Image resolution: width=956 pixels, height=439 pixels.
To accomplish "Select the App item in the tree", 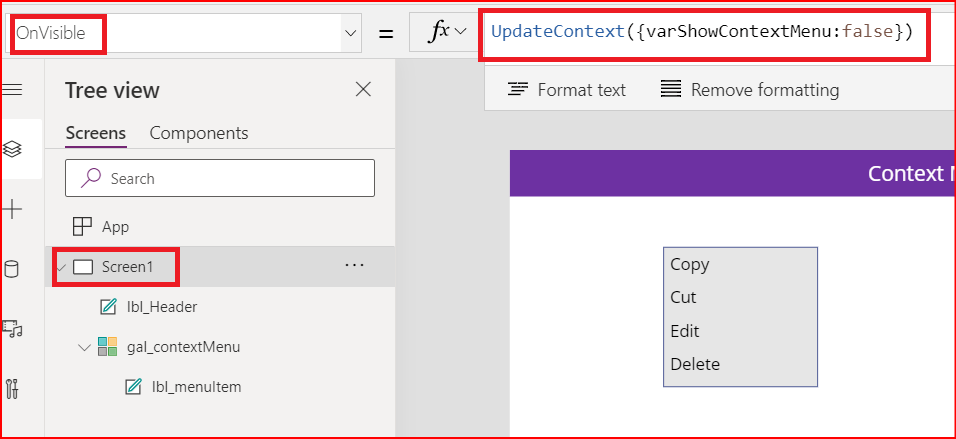I will (115, 227).
